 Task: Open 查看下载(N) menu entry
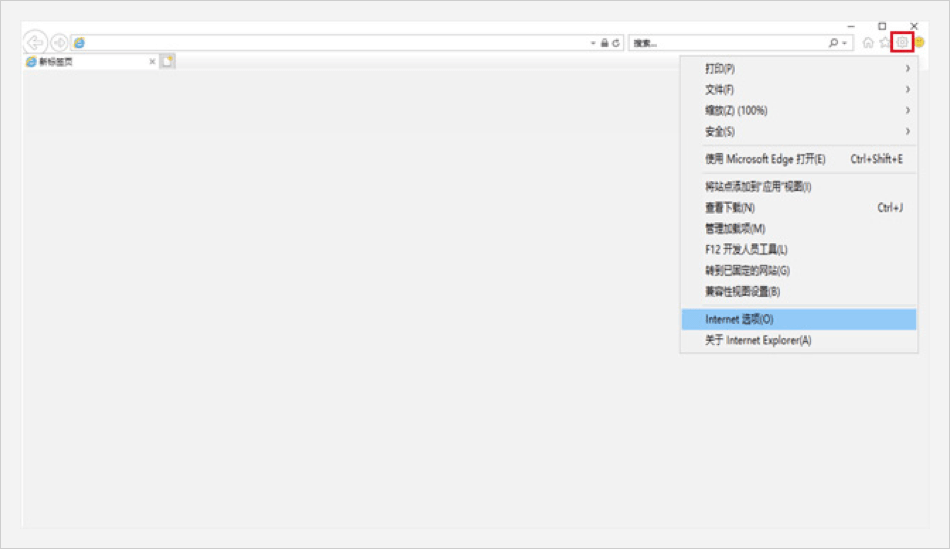pyautogui.click(x=730, y=208)
